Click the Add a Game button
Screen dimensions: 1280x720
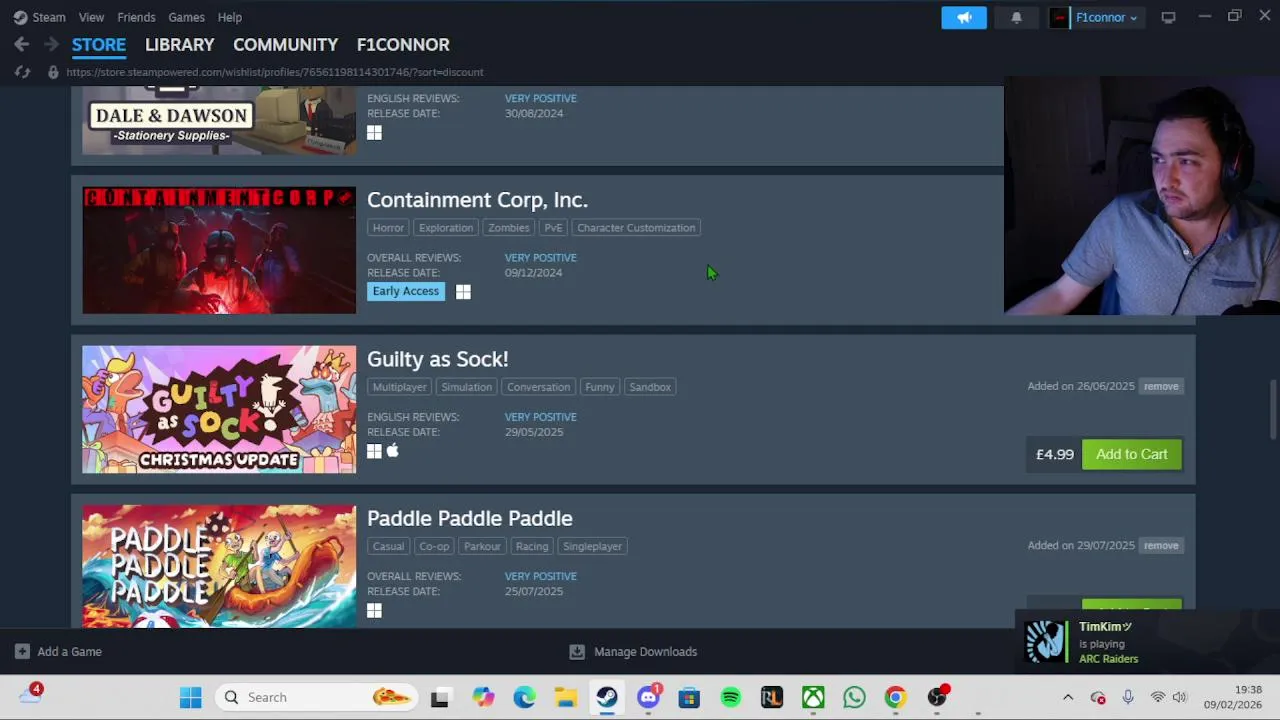click(58, 652)
